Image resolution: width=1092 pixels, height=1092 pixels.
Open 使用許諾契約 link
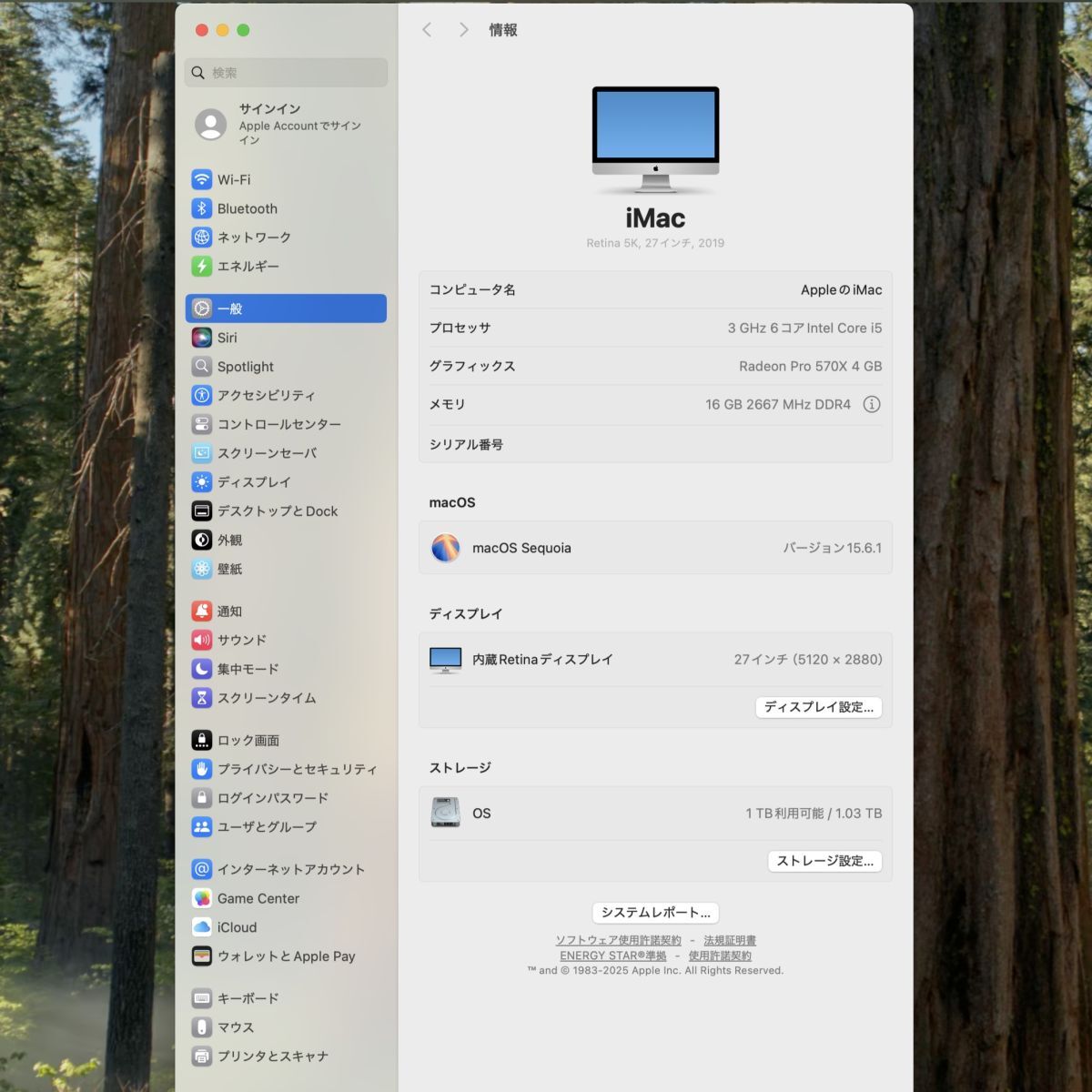click(720, 955)
